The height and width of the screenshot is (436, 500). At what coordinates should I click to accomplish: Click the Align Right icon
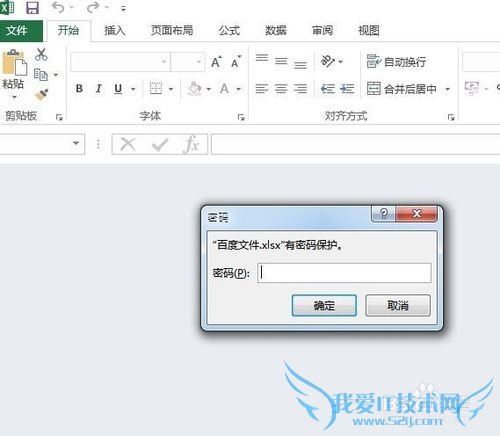(x=301, y=89)
